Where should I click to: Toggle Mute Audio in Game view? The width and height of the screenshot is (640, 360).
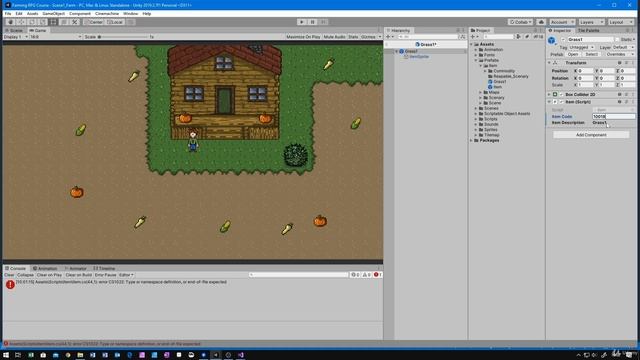pyautogui.click(x=334, y=37)
